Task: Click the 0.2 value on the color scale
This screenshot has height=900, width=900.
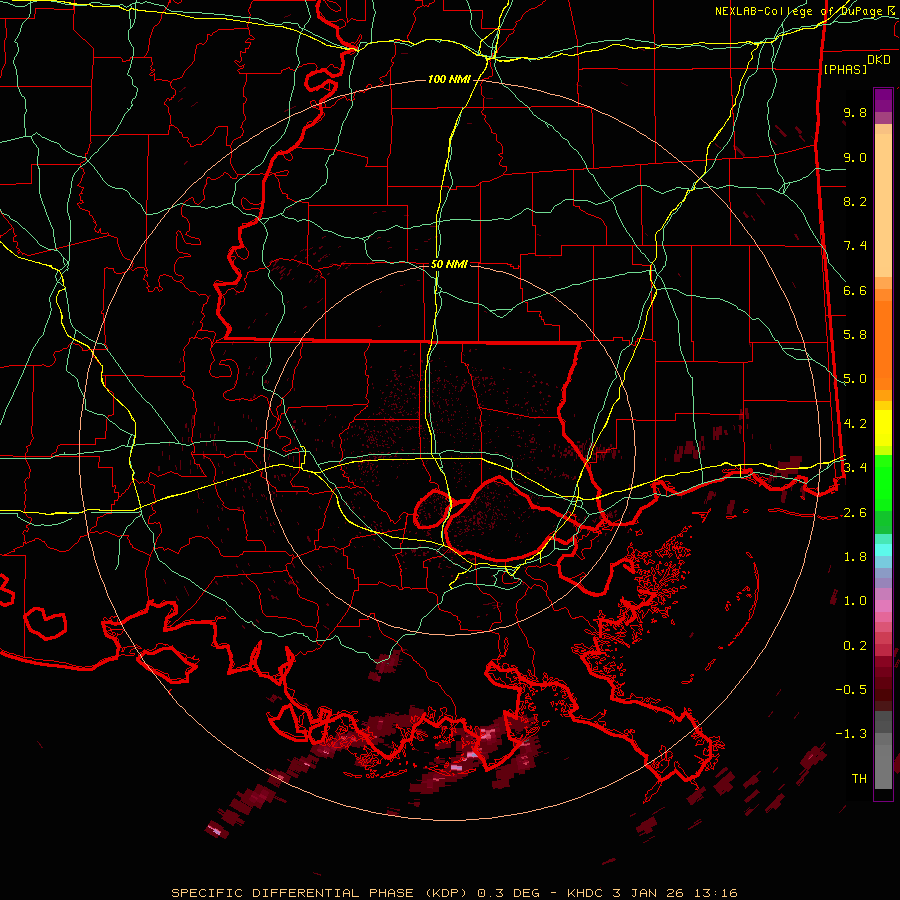Action: [855, 646]
